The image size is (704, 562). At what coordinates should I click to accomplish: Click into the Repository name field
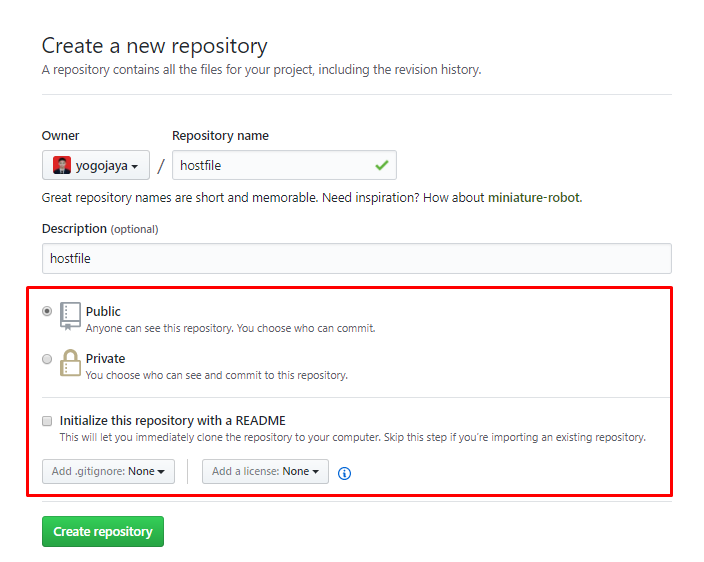[270, 165]
